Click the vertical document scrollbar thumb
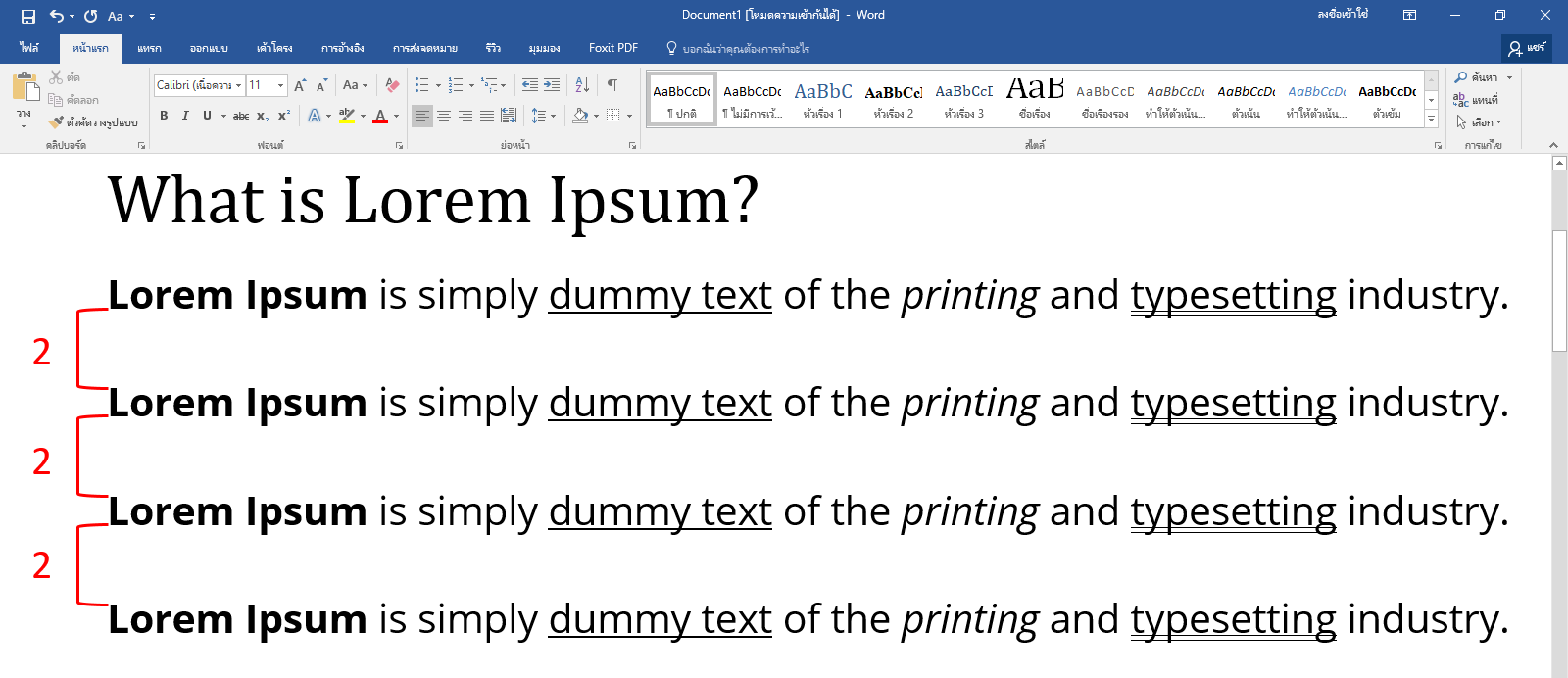Image resolution: width=1568 pixels, height=678 pixels. pyautogui.click(x=1560, y=291)
